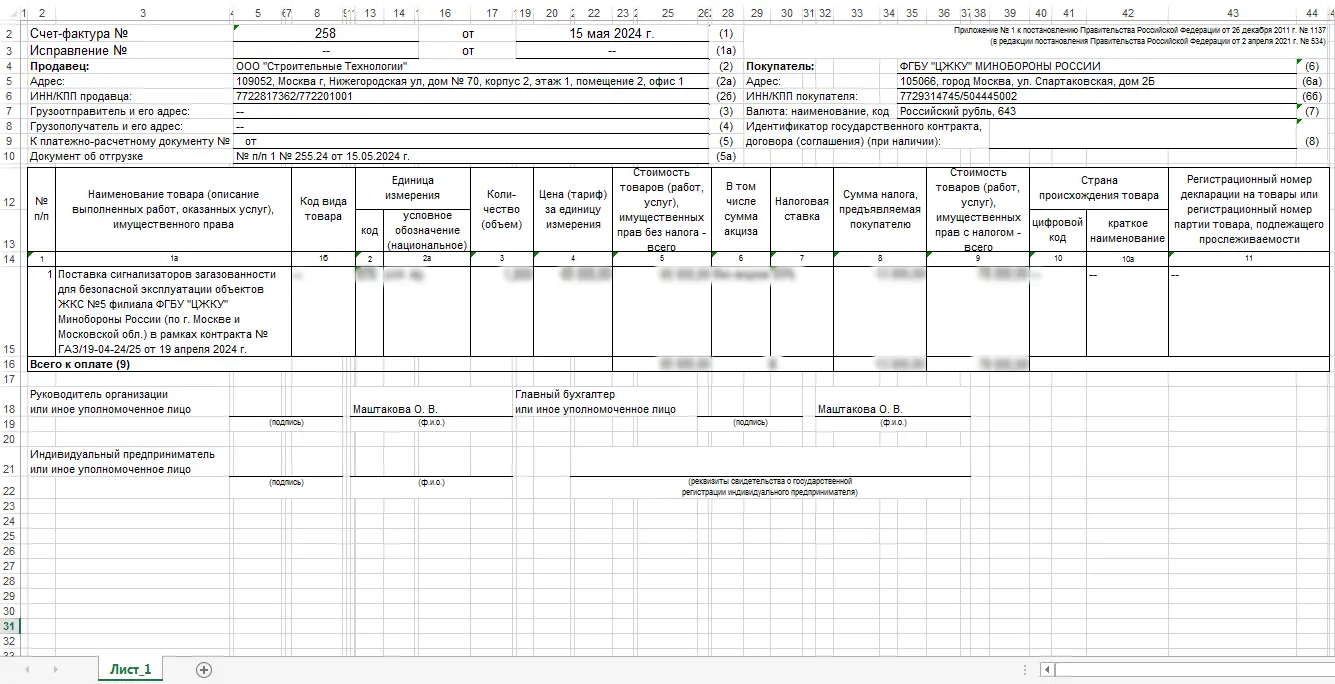Select column header 25
The width and height of the screenshot is (1335, 684).
point(667,13)
